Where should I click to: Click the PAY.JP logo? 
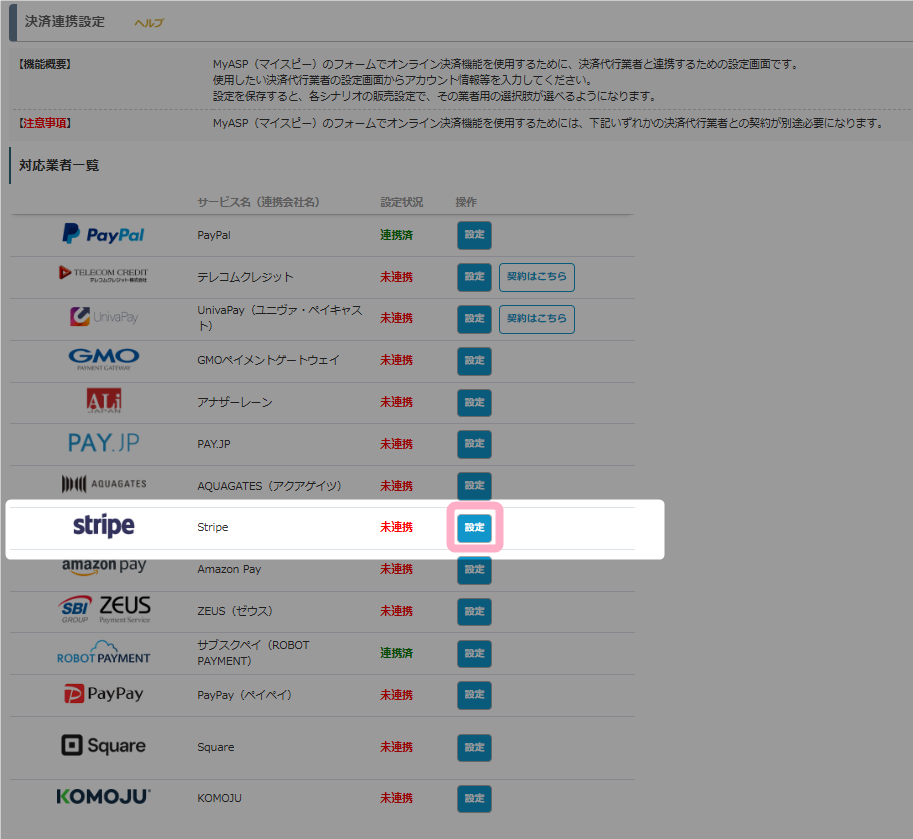pyautogui.click(x=103, y=443)
